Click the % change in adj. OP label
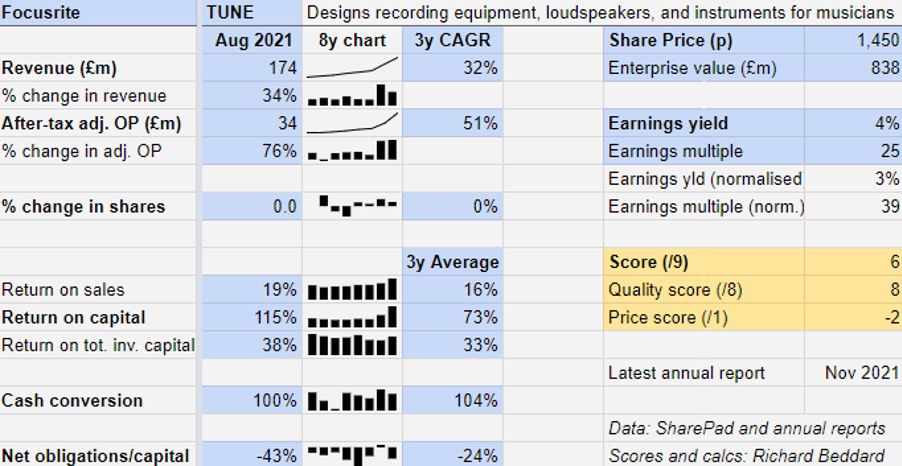Screen dimensions: 902x466 click(82, 151)
